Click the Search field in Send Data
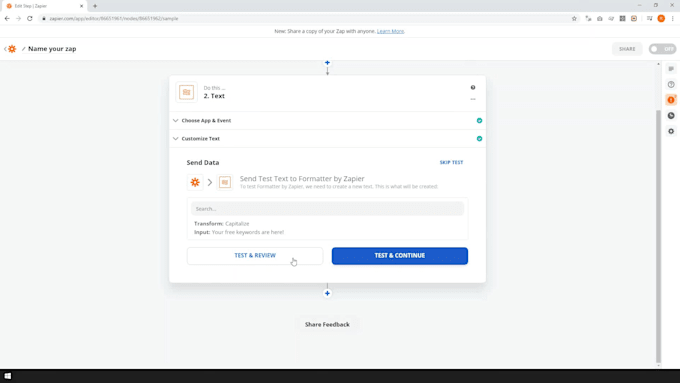This screenshot has height=383, width=680. [x=327, y=209]
